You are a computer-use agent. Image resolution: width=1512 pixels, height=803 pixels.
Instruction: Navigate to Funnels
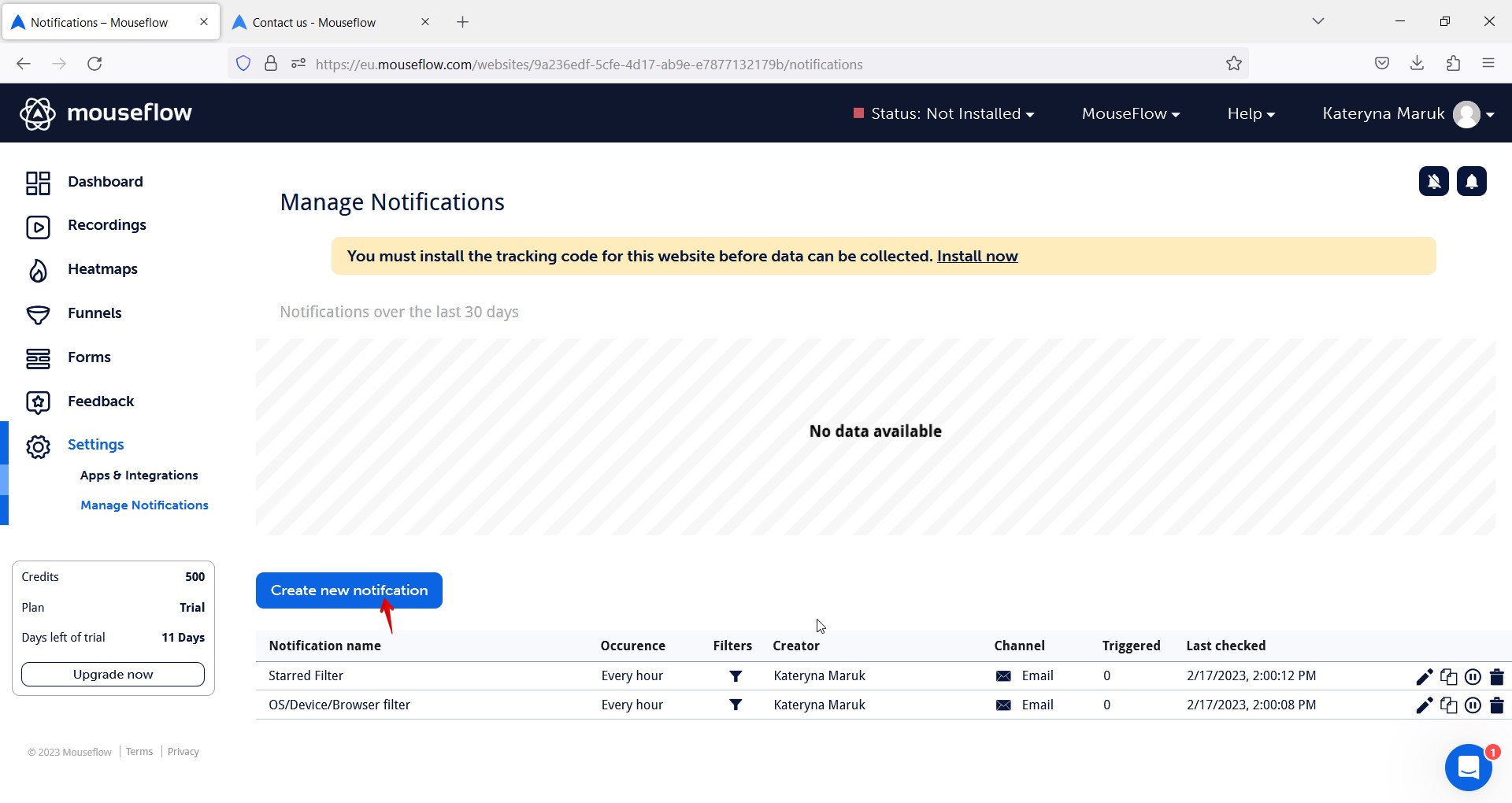click(x=73, y=314)
